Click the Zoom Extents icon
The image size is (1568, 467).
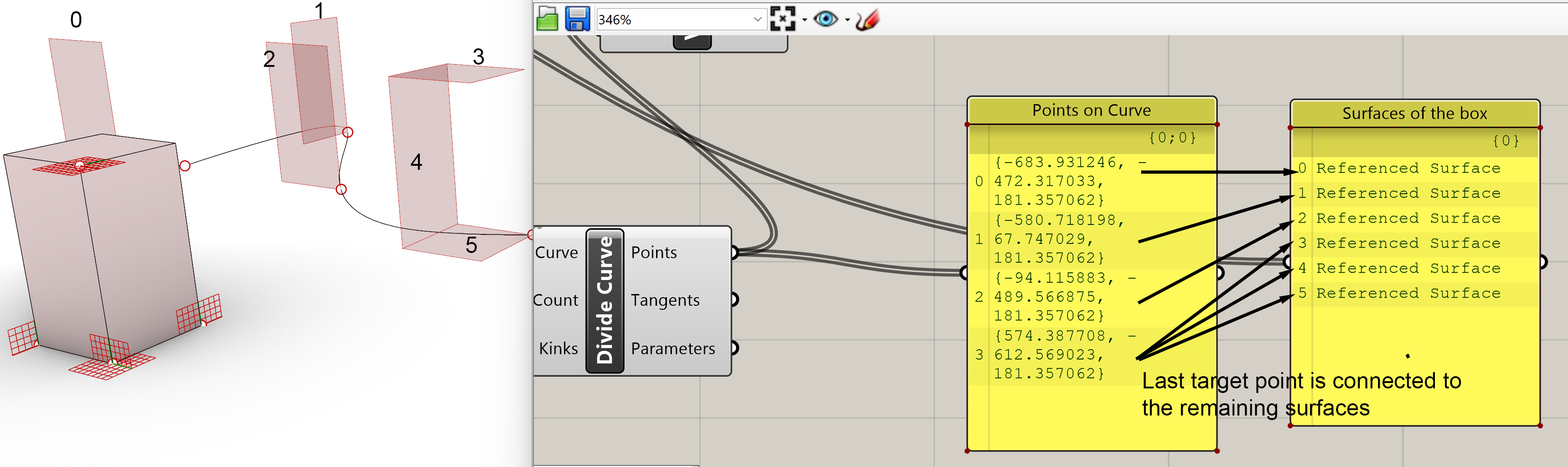click(782, 19)
